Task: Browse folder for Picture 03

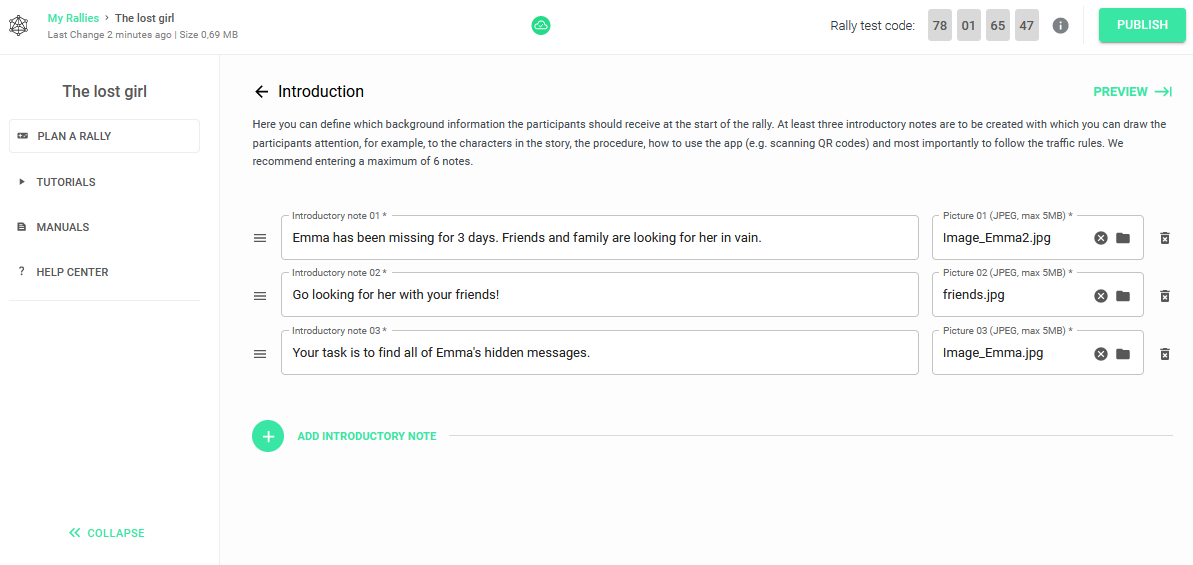Action: tap(1123, 354)
